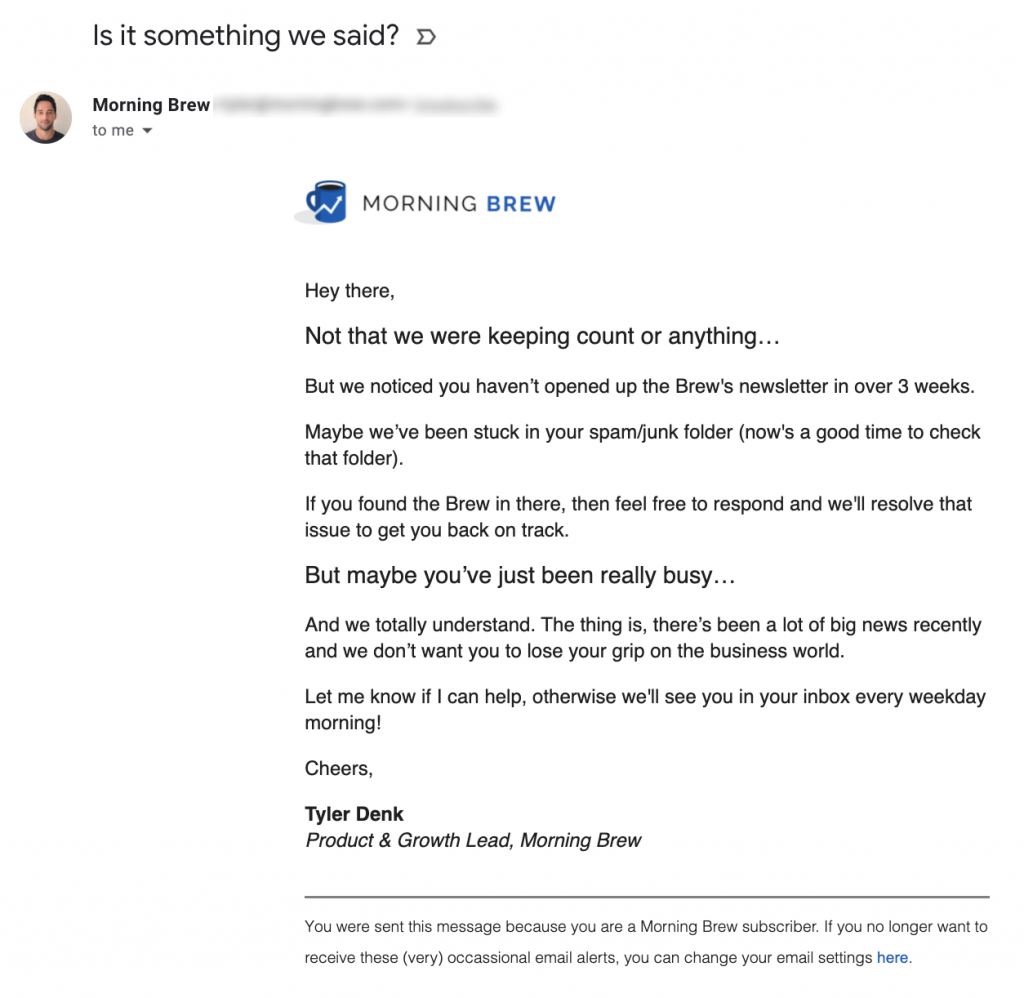The height and width of the screenshot is (998, 1024).
Task: Click the sender name Morning Brew
Action: (x=150, y=104)
